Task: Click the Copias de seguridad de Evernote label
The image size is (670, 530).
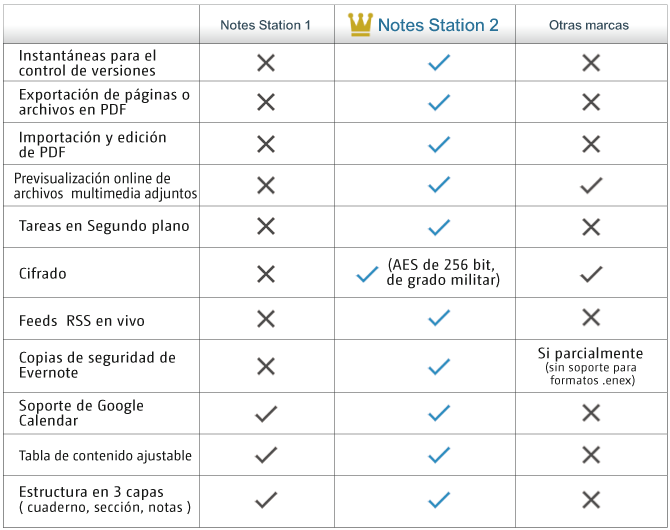Action: click(x=97, y=365)
